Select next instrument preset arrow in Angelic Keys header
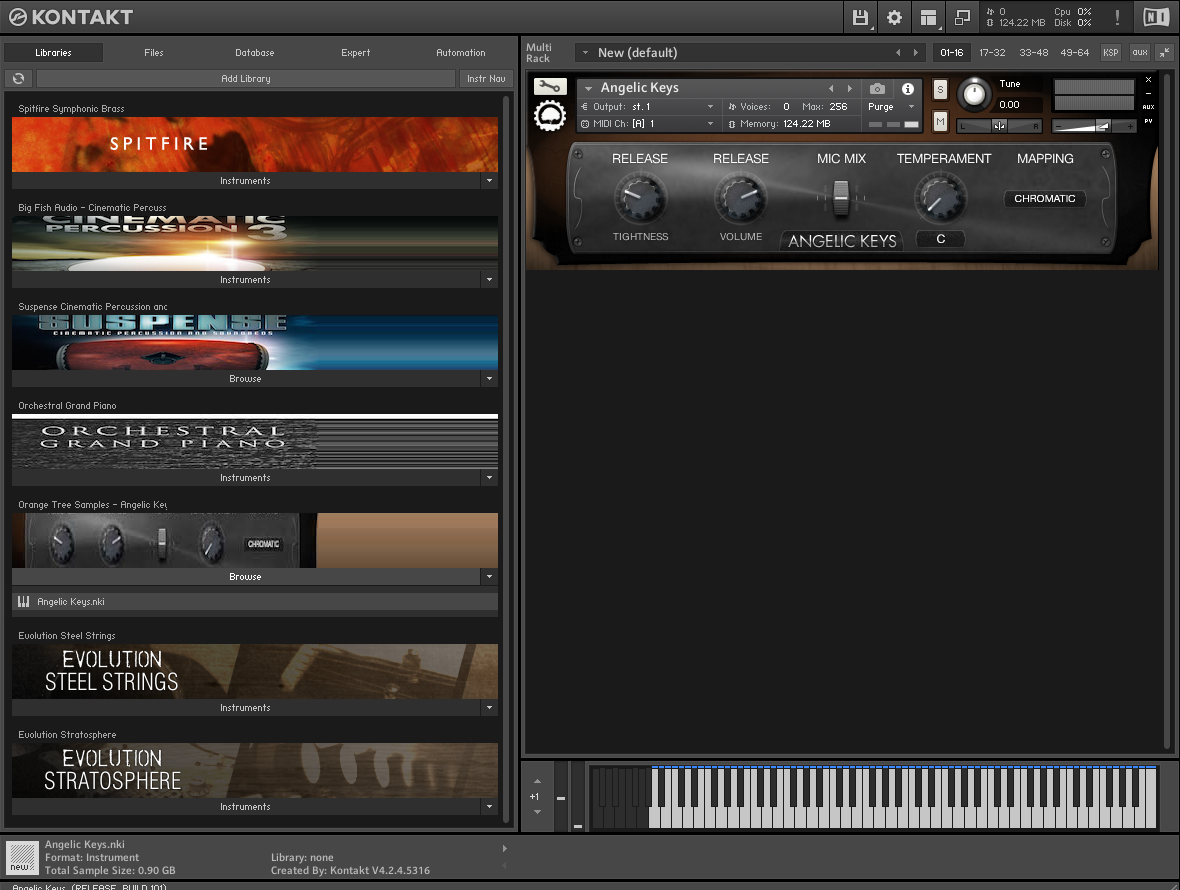Screen dimensions: 1180x890 point(850,89)
